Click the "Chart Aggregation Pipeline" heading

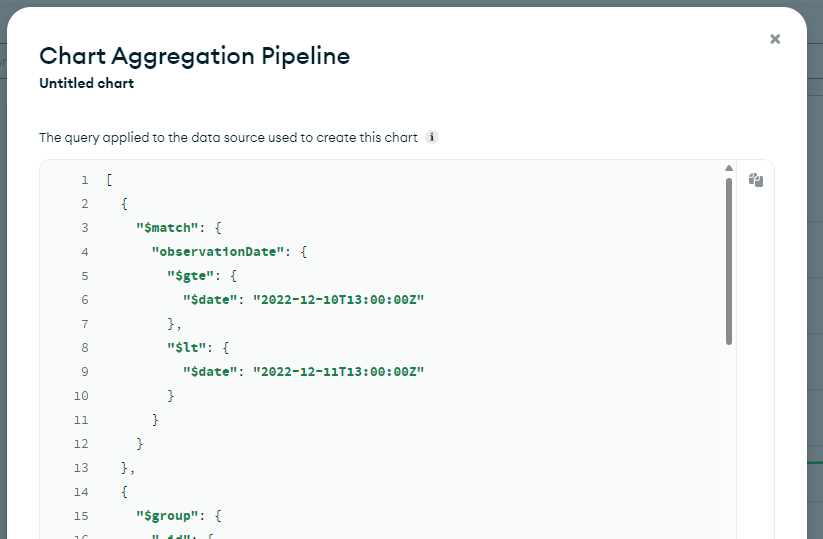[x=194, y=56]
